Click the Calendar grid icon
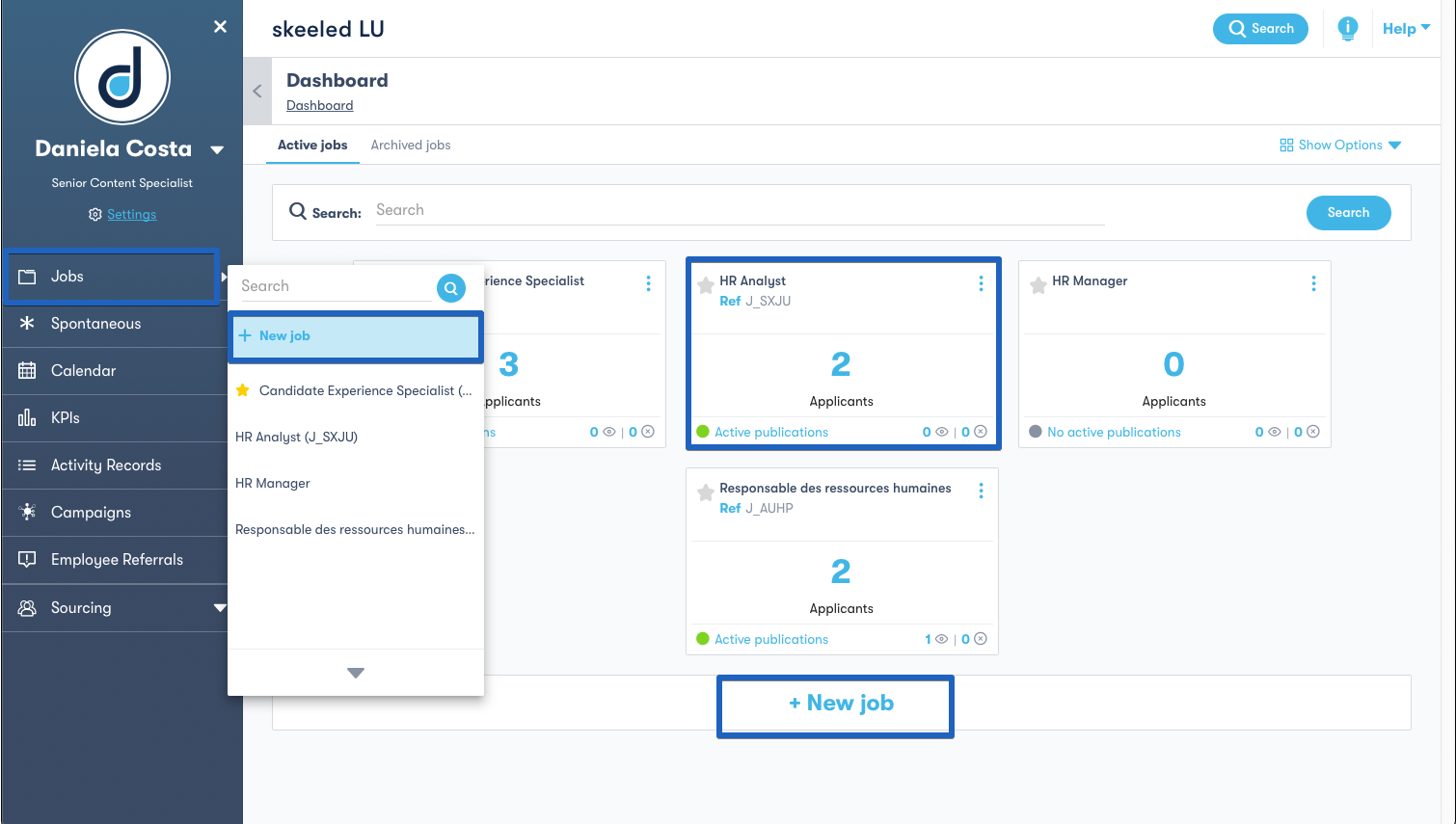This screenshot has height=824, width=1456. click(27, 371)
